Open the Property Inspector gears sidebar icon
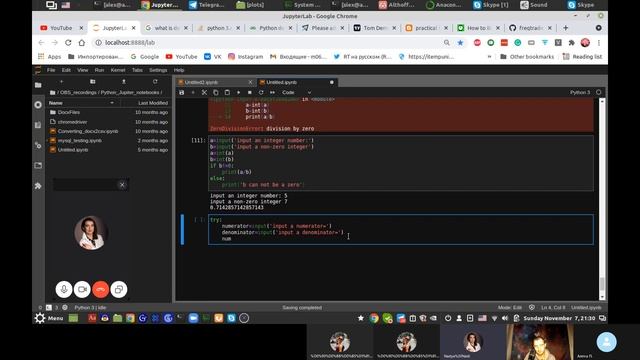The height and width of the screenshot is (360, 640). pos(38,145)
